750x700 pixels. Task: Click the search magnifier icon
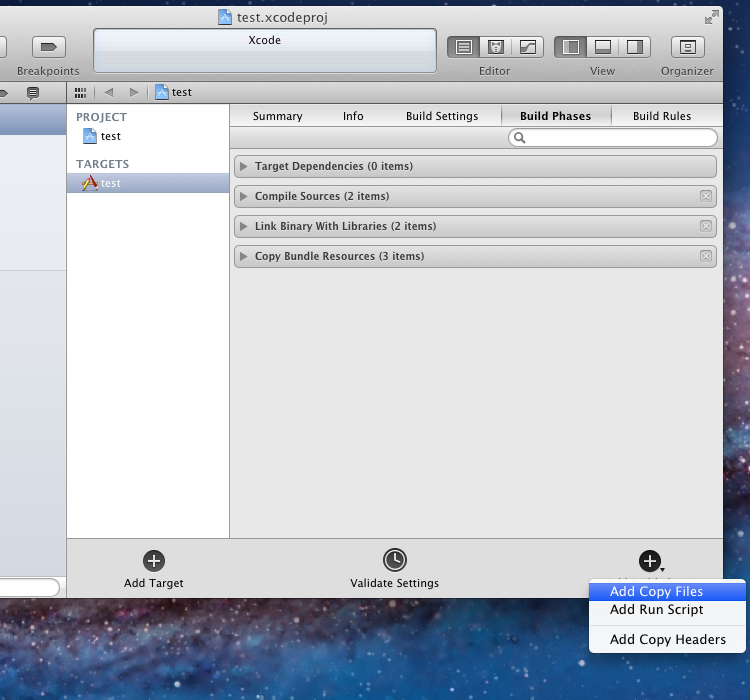click(519, 138)
